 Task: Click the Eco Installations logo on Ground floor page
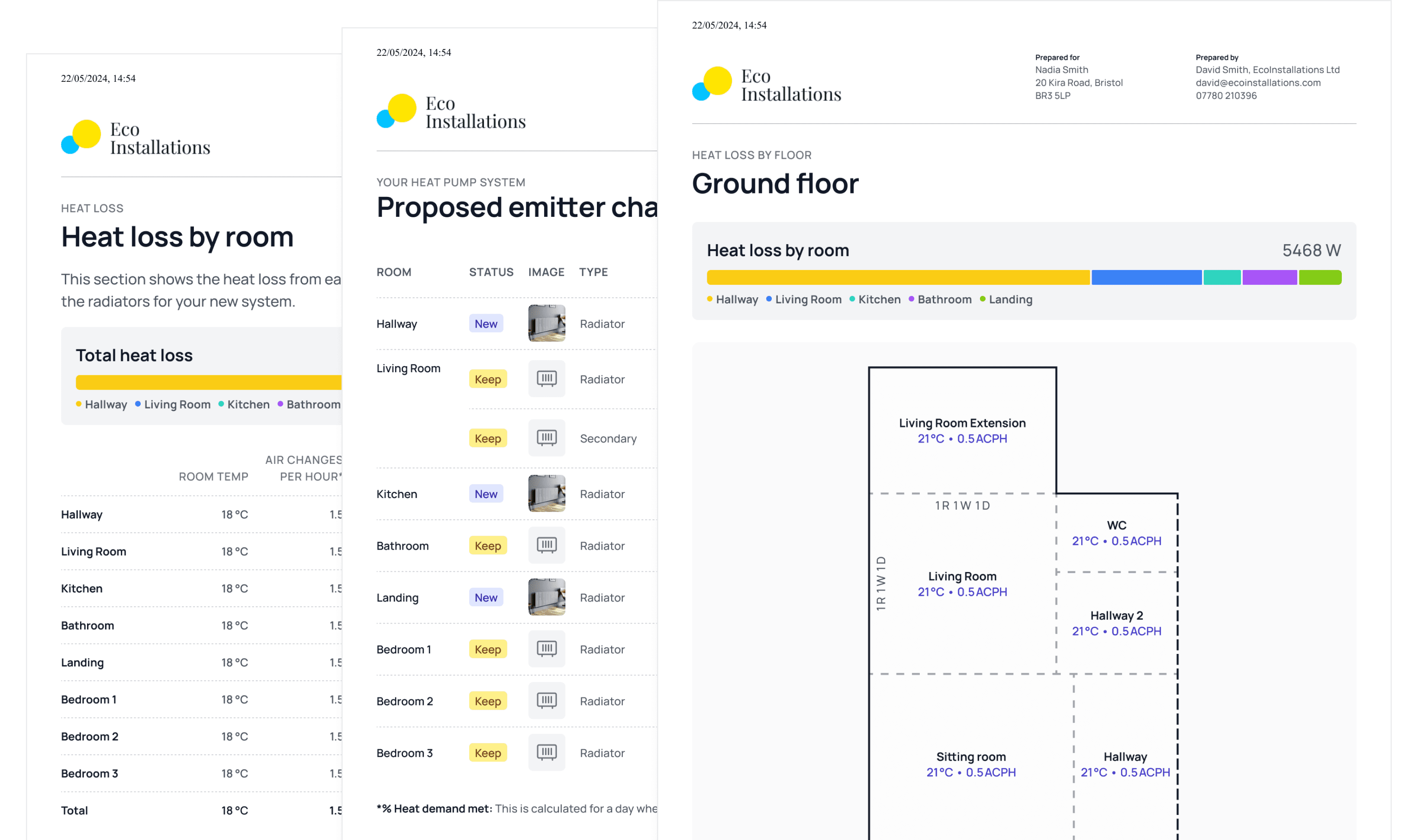click(x=767, y=85)
